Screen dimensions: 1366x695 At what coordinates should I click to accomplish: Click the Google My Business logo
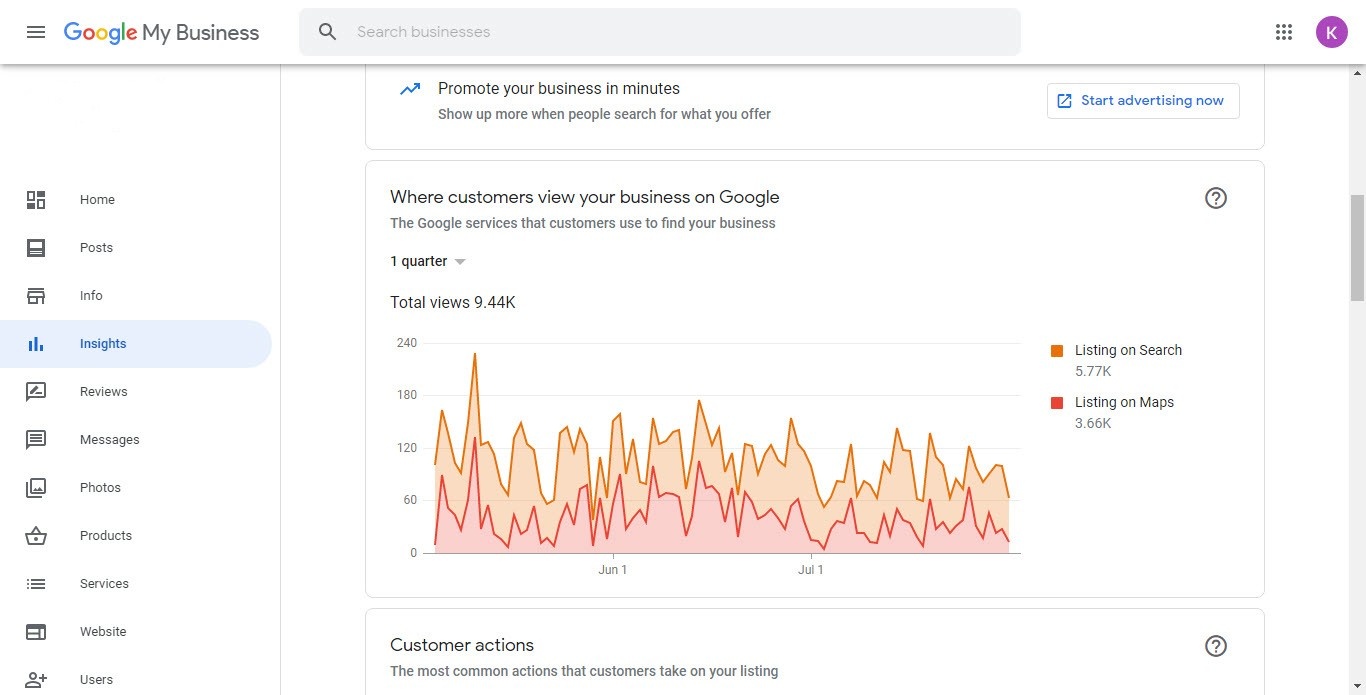tap(161, 32)
